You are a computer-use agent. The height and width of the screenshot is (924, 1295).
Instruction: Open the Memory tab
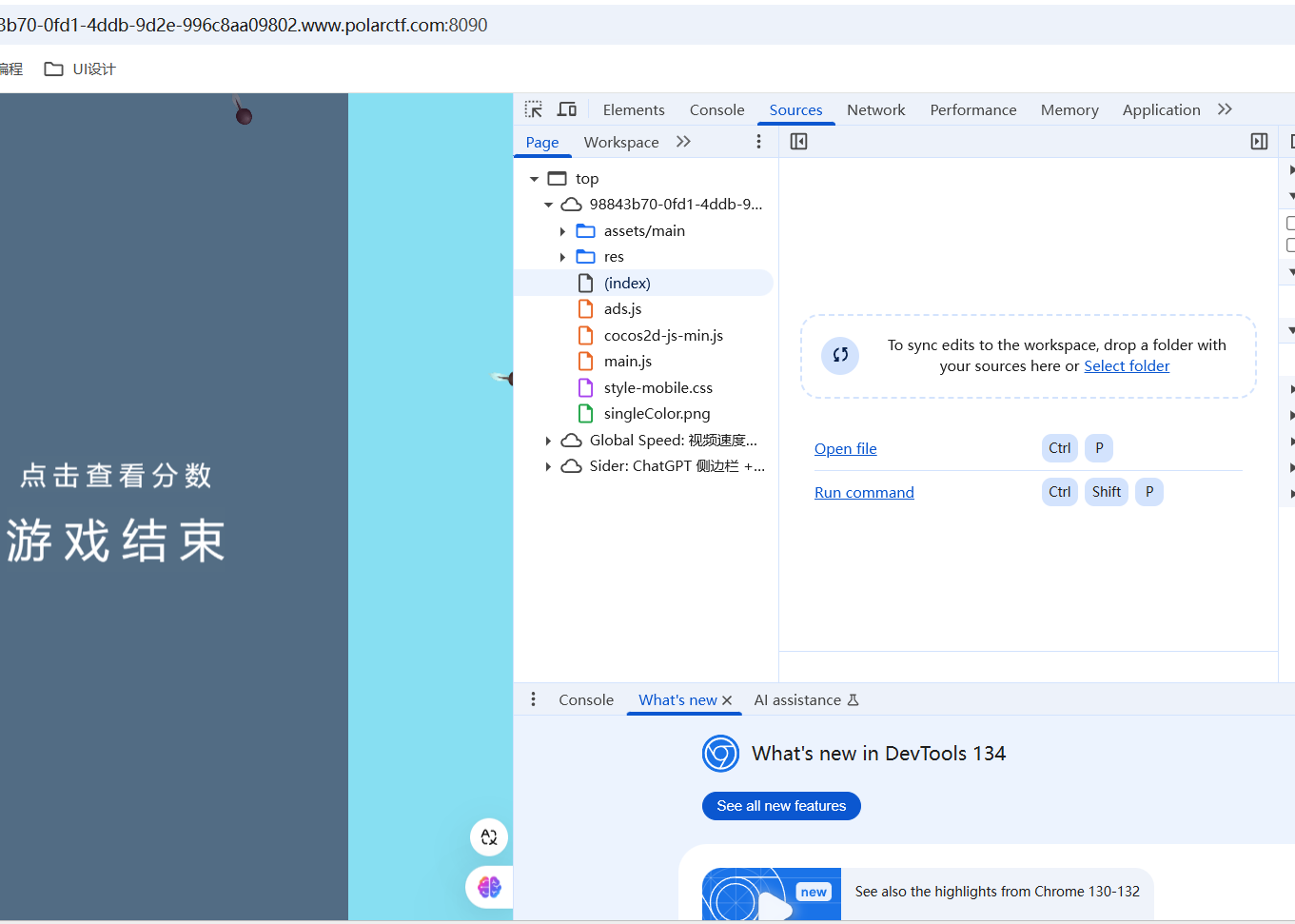click(x=1069, y=109)
